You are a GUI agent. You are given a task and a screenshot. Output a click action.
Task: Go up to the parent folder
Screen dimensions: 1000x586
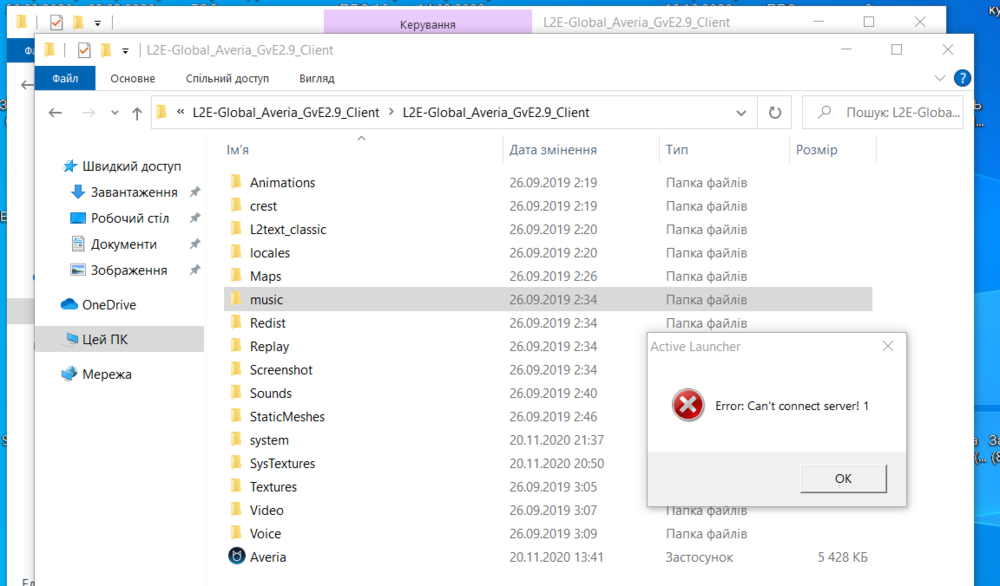coord(137,112)
